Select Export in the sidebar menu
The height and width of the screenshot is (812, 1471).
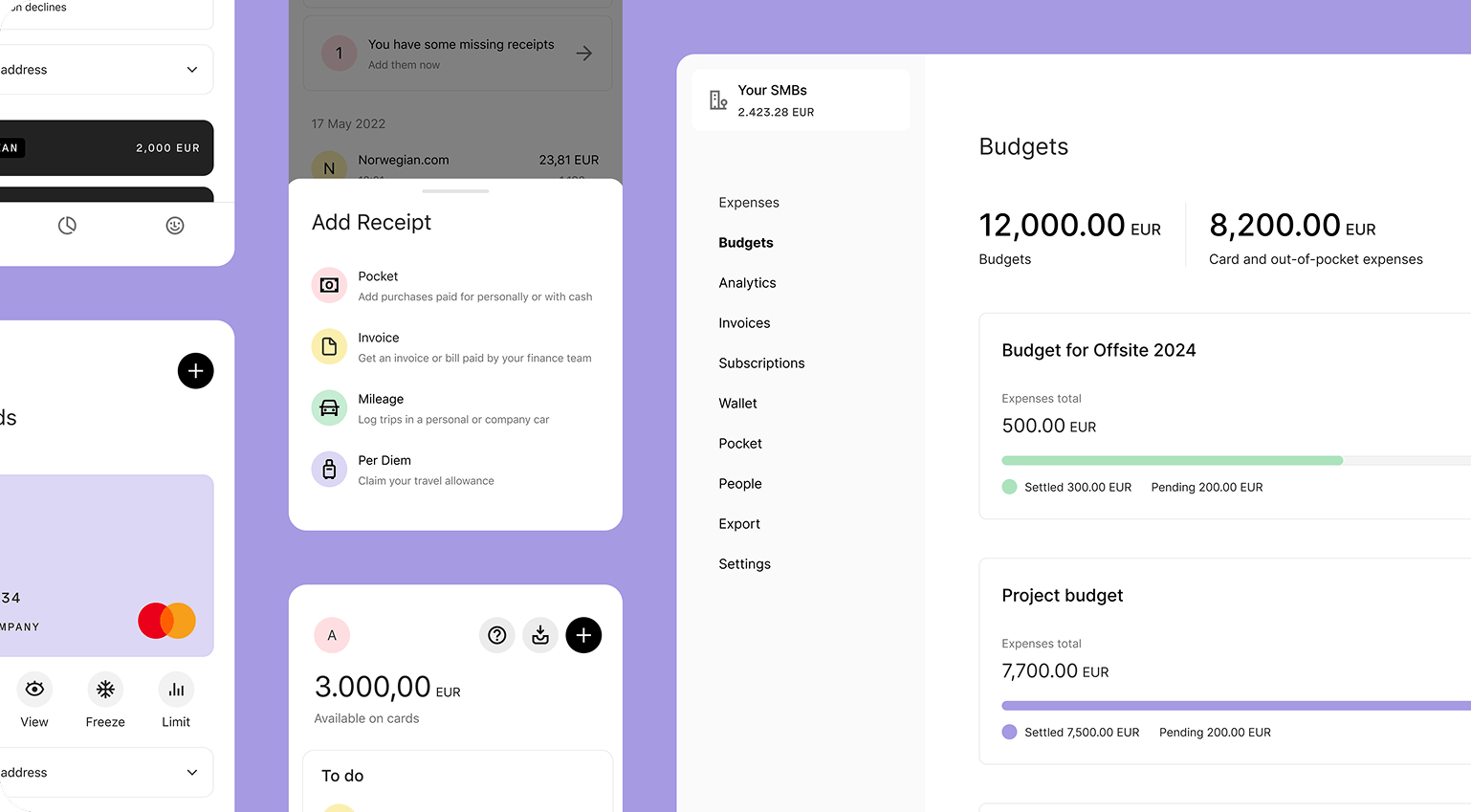click(739, 524)
